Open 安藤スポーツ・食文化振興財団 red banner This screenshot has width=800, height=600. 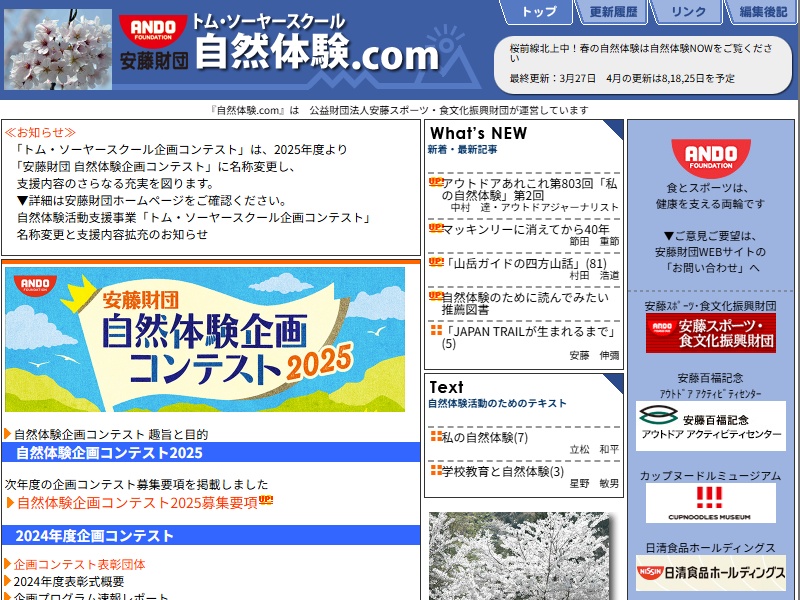[711, 333]
